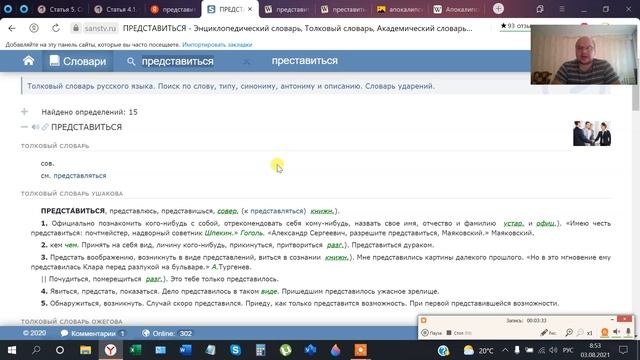Open the Windows Start menu
The width and height of the screenshot is (640, 360).
[12, 350]
